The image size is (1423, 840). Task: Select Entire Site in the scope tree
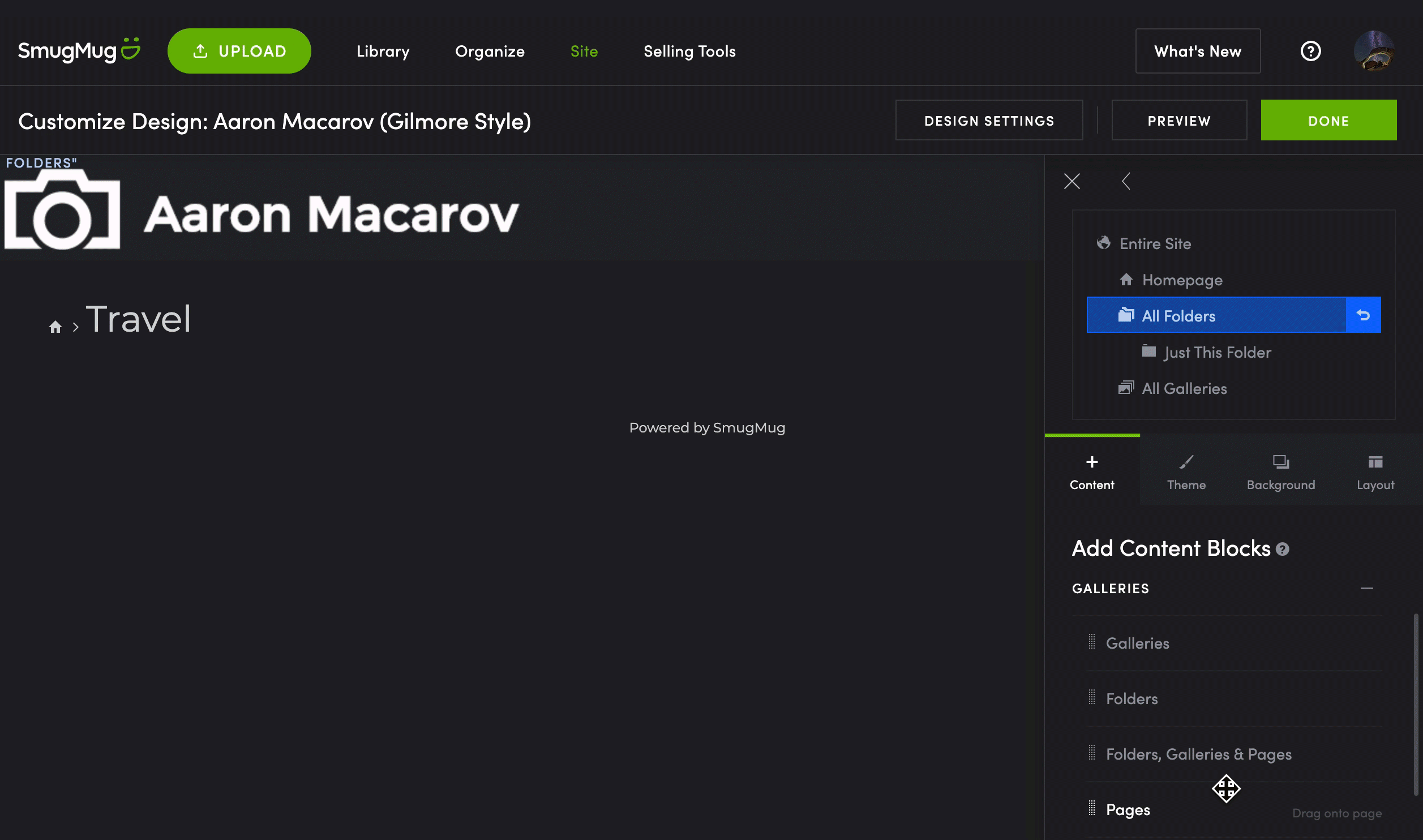[x=1155, y=243]
